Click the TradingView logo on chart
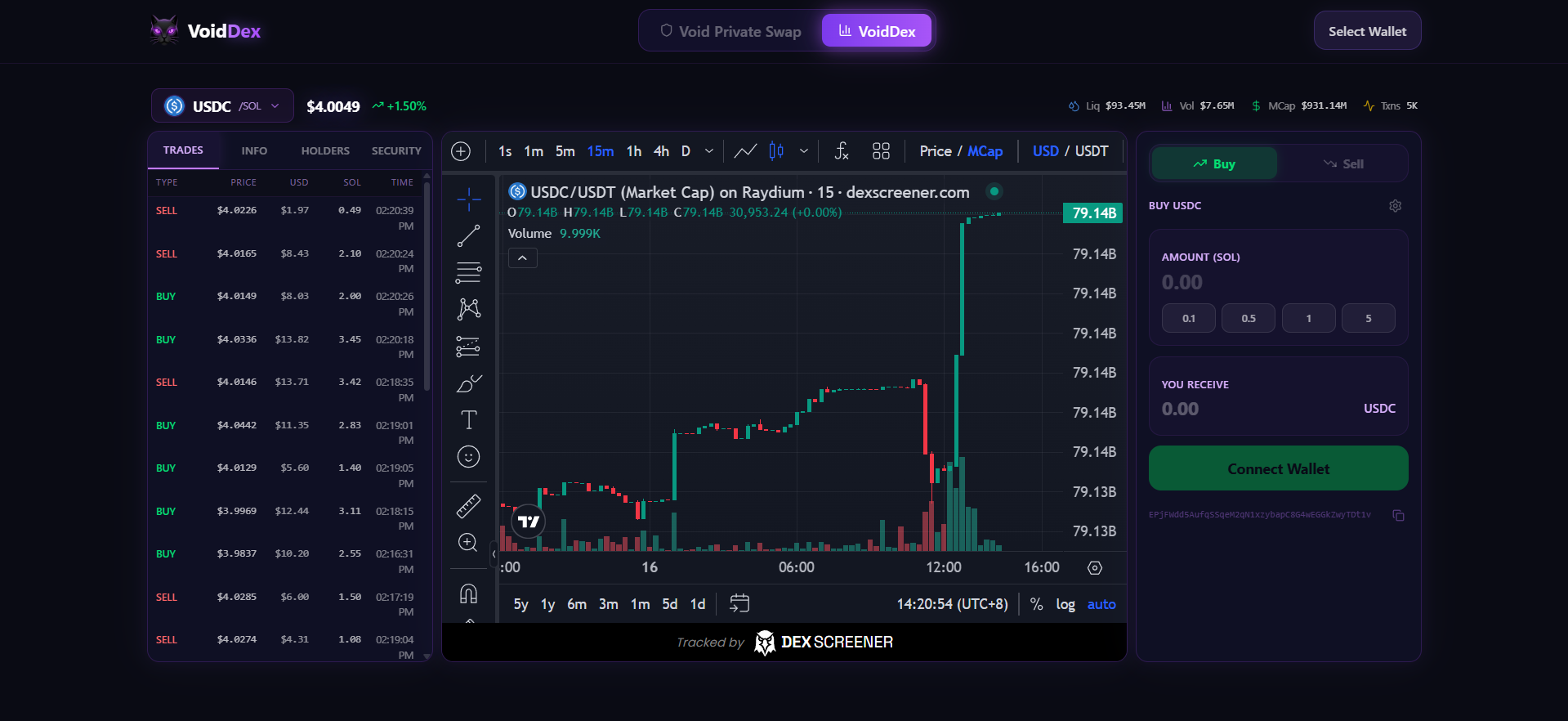The height and width of the screenshot is (721, 1568). pos(529,522)
